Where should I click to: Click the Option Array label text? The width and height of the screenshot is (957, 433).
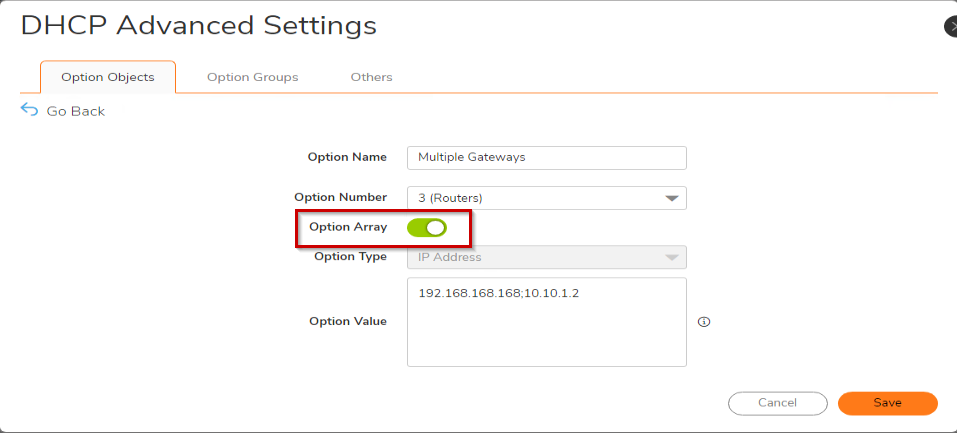[348, 227]
